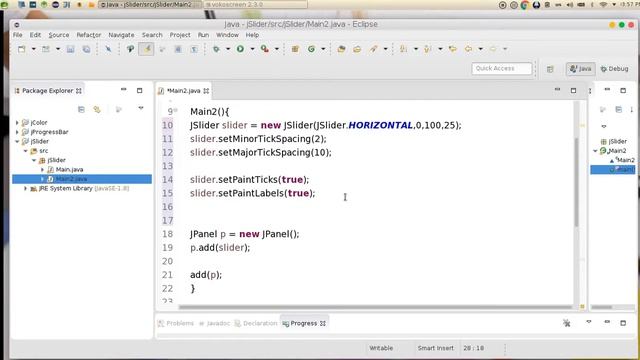Open the New file dropdown arrow

(x=33, y=49)
